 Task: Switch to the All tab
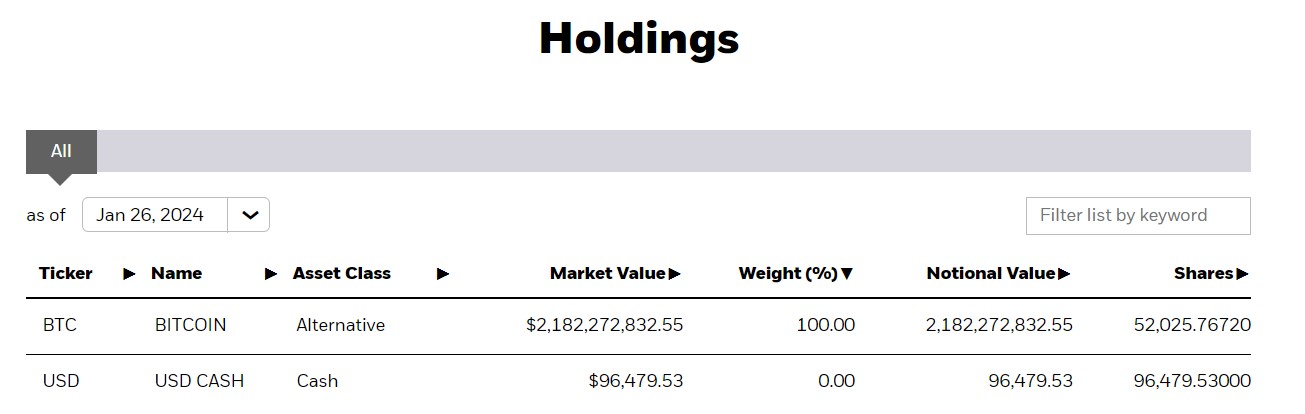pyautogui.click(x=61, y=151)
